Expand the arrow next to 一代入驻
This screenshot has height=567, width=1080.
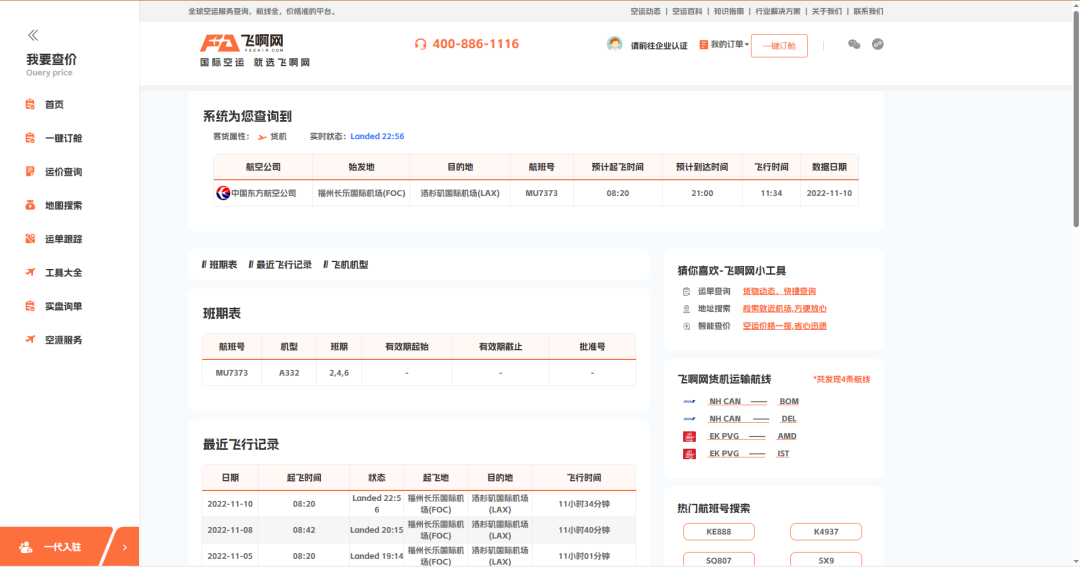click(x=125, y=547)
